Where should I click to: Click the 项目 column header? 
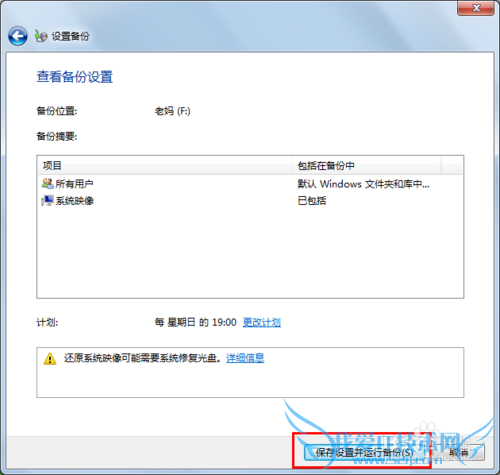(165, 165)
